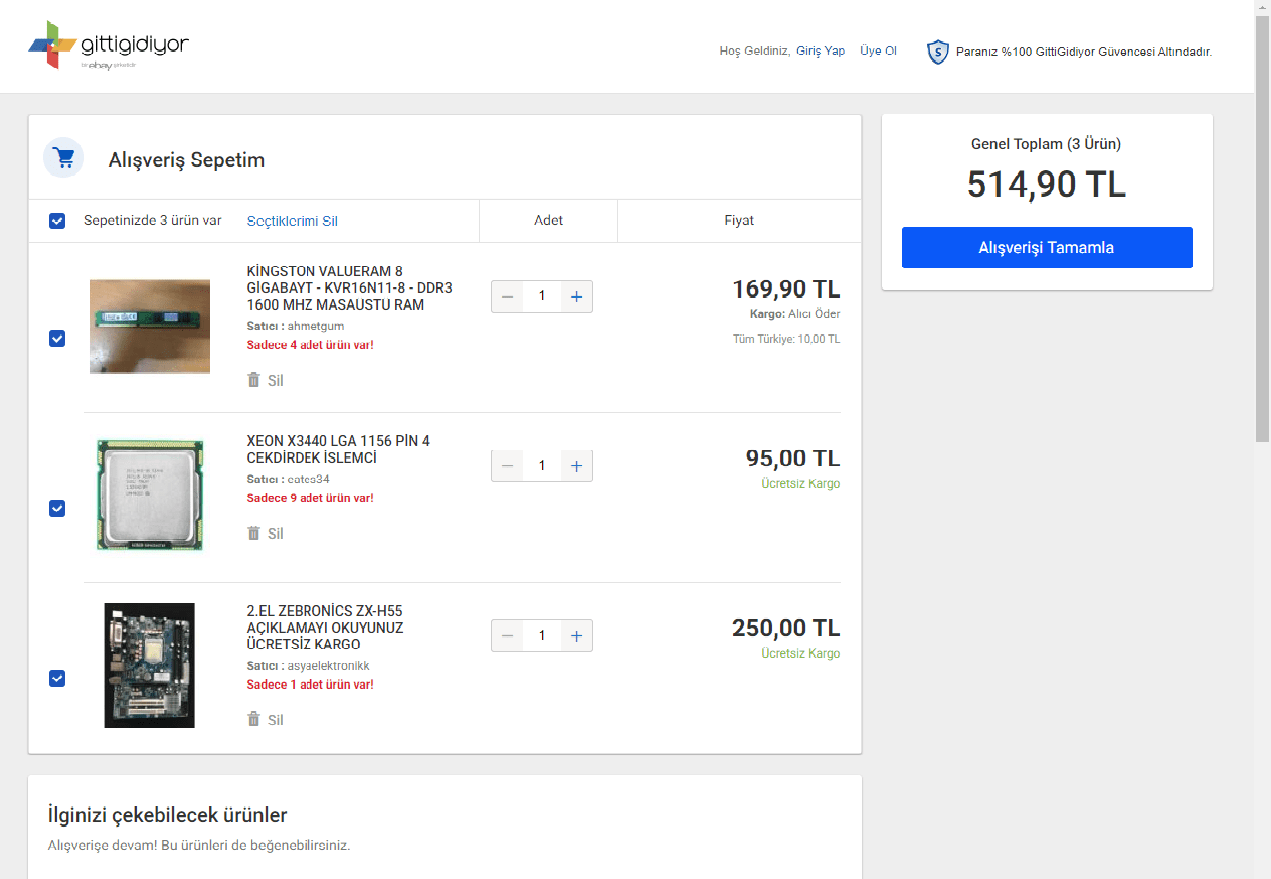Click trash icon for Kingston RAM
Image resolution: width=1271 pixels, height=879 pixels.
click(254, 380)
